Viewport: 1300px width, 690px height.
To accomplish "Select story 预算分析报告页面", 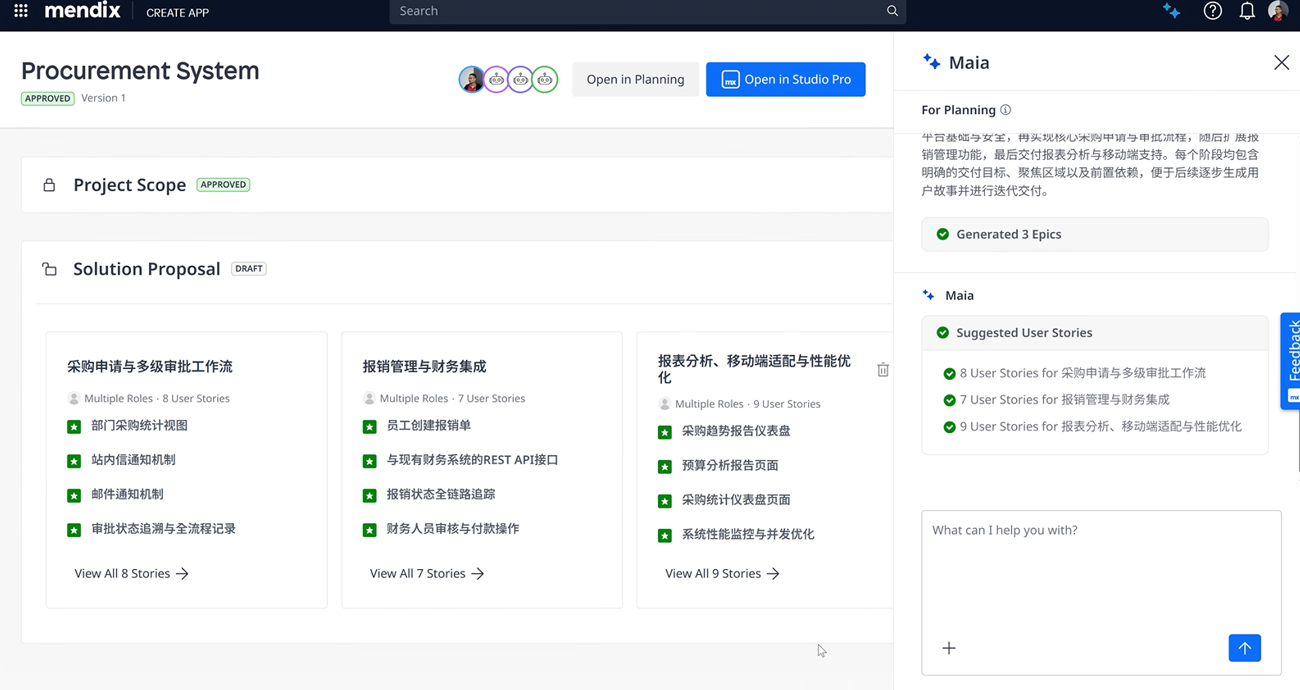I will tap(730, 465).
